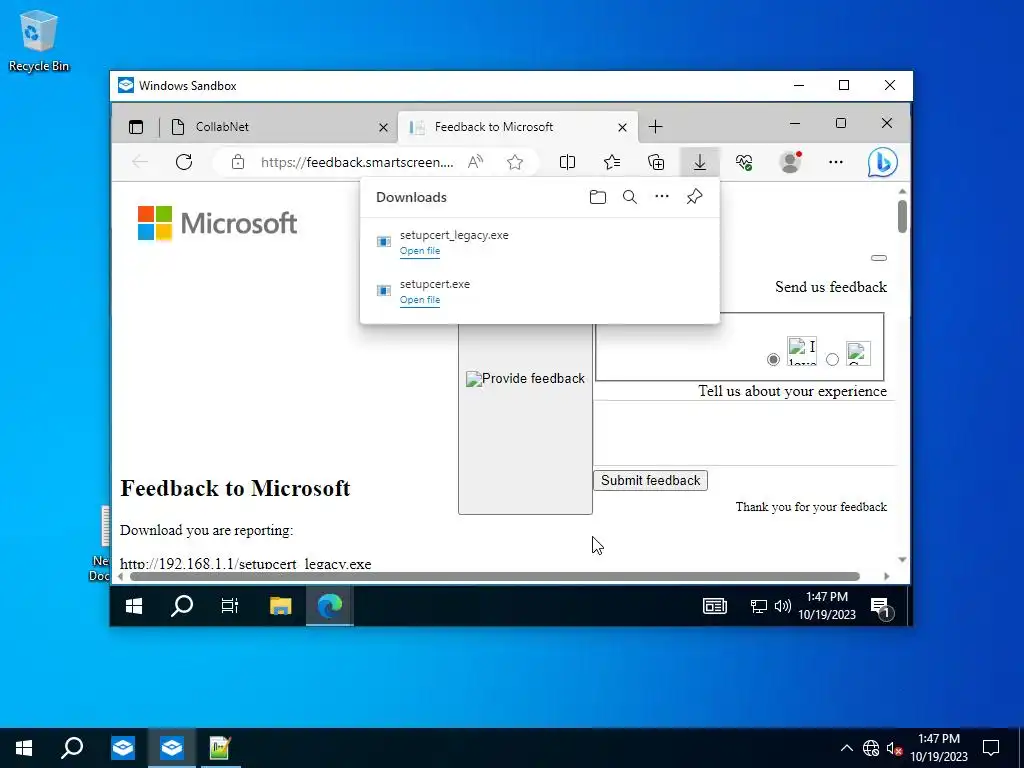Screen dimensions: 1024x768
Task: Search downloads in the Downloads panel
Action: click(630, 197)
